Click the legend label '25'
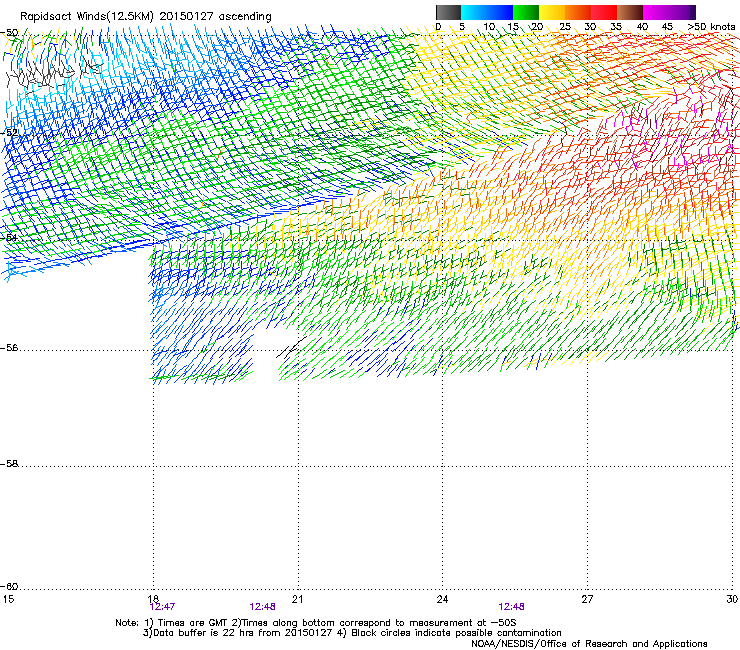 (565, 27)
